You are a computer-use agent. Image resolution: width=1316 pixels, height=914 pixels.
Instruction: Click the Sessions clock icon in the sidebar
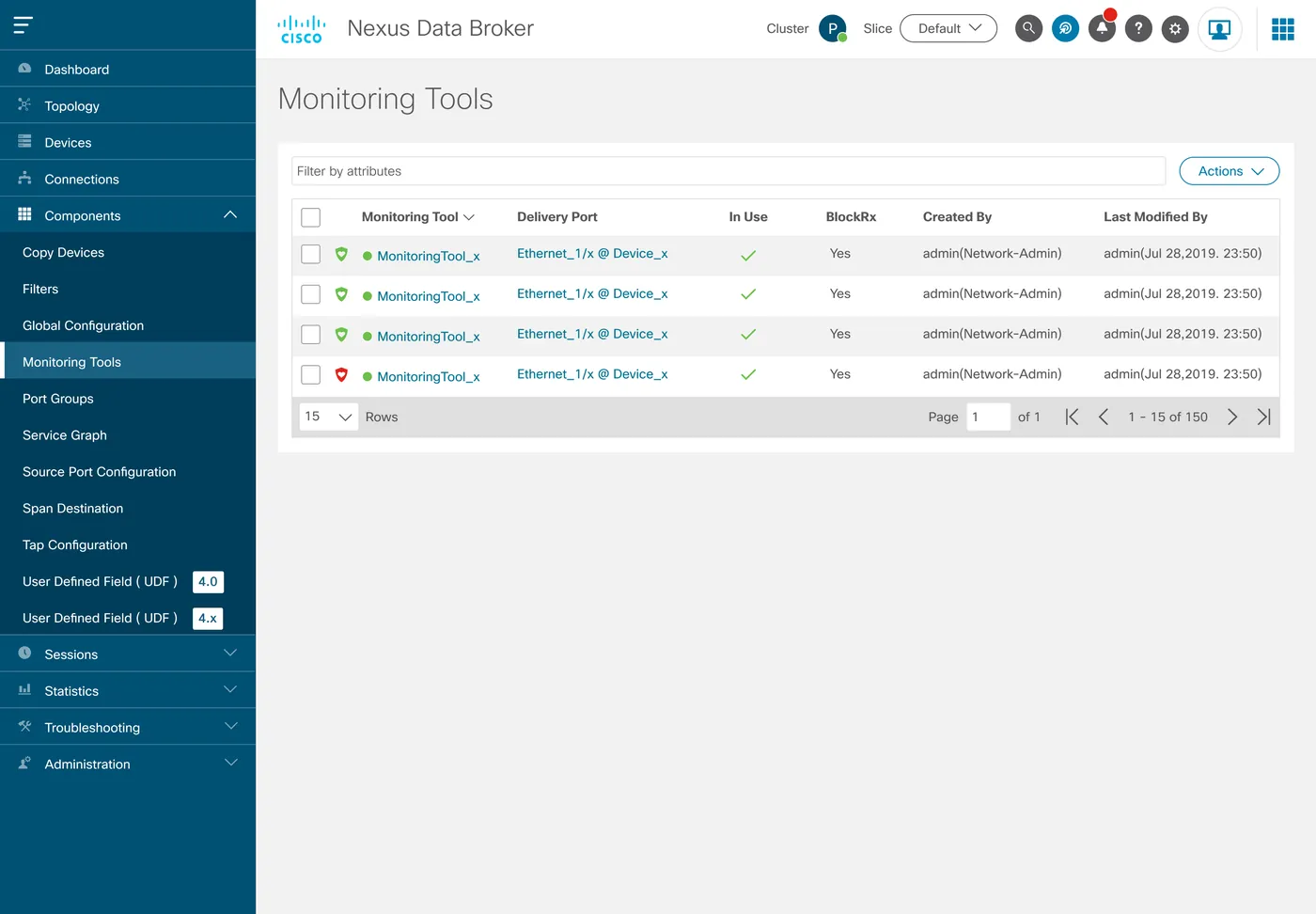pyautogui.click(x=24, y=653)
